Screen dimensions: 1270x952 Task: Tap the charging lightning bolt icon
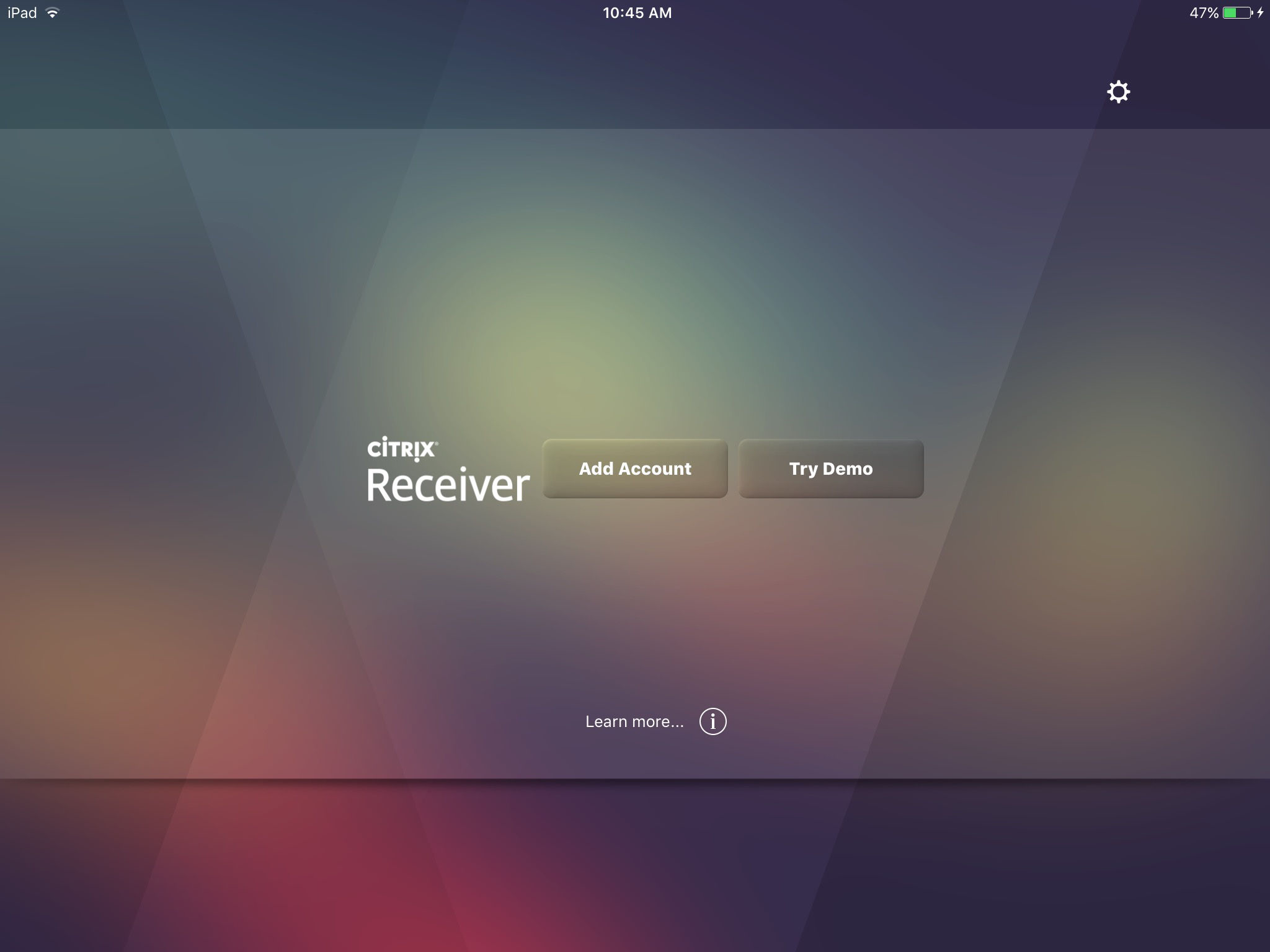(x=1260, y=13)
